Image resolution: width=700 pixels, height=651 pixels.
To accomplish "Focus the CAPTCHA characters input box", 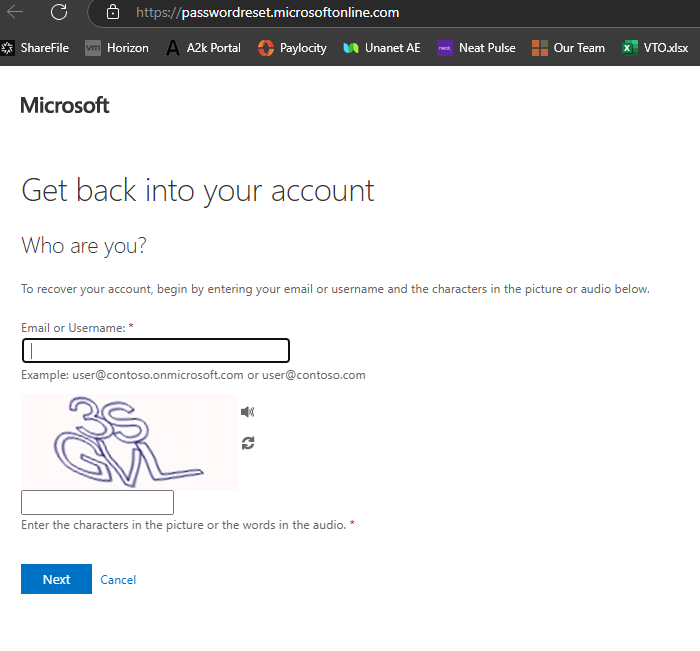I will (97, 502).
